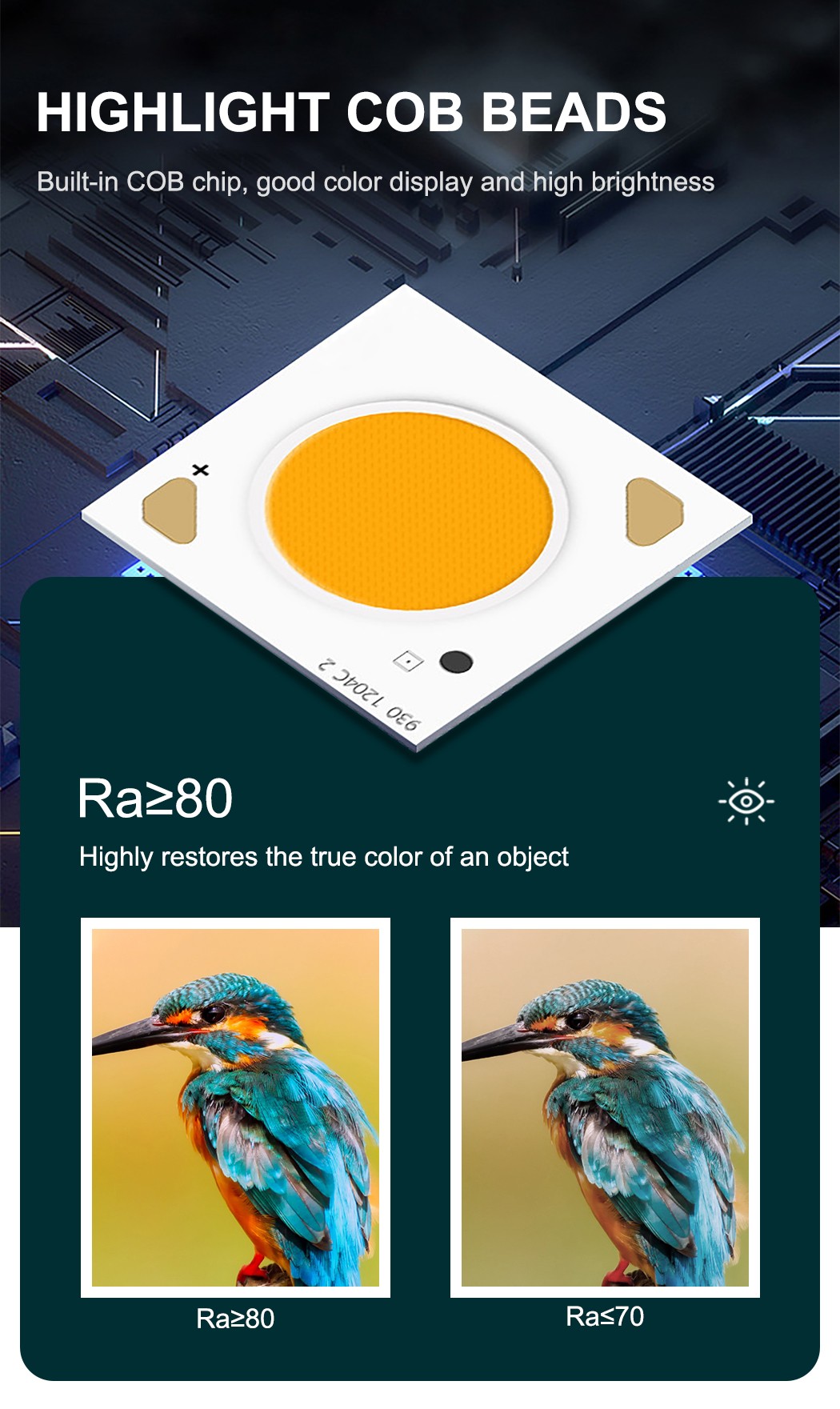The image size is (840, 1409).
Task: Click the small square marker on the chip
Action: pos(408,661)
